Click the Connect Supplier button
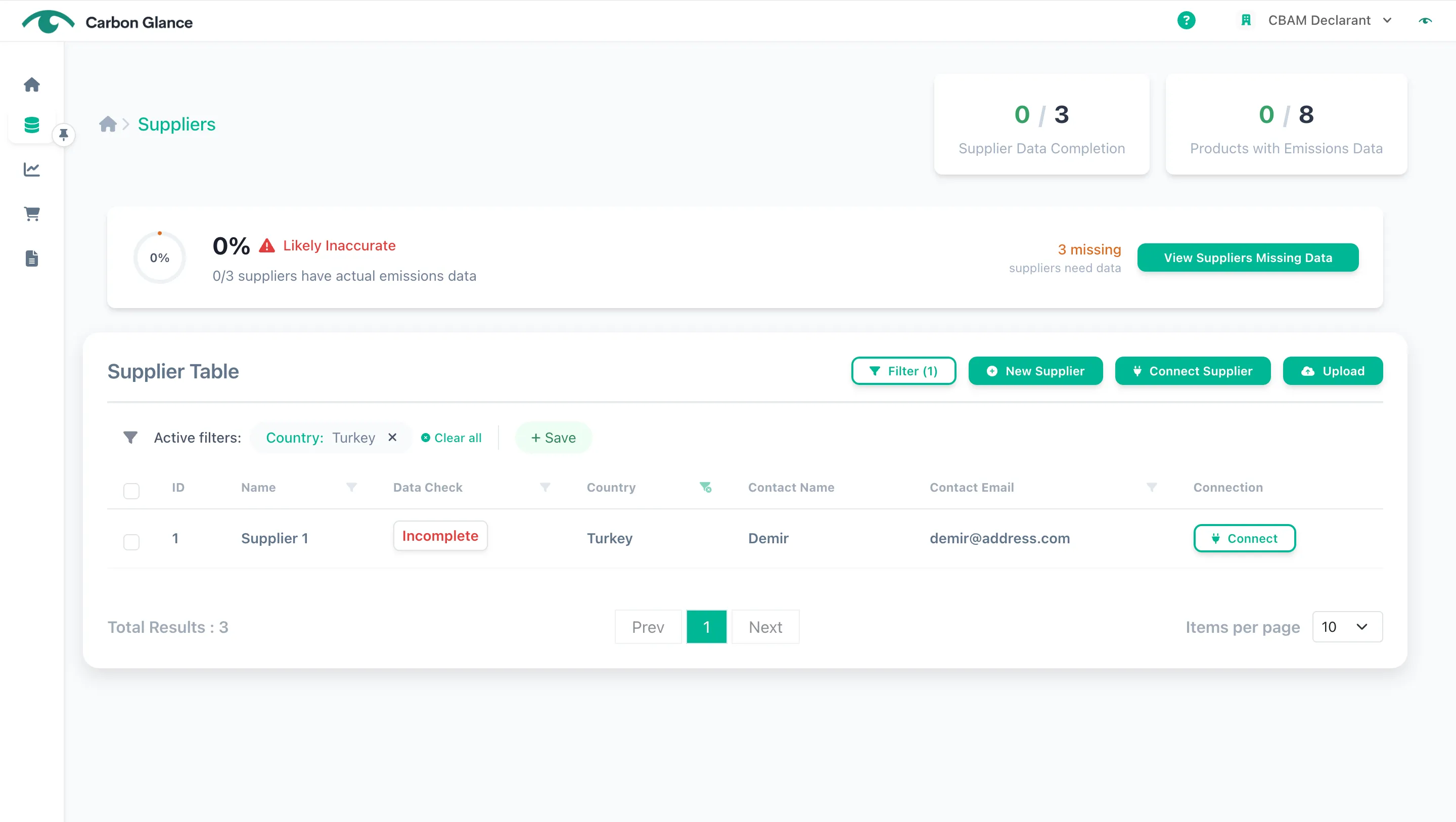 pos(1193,371)
